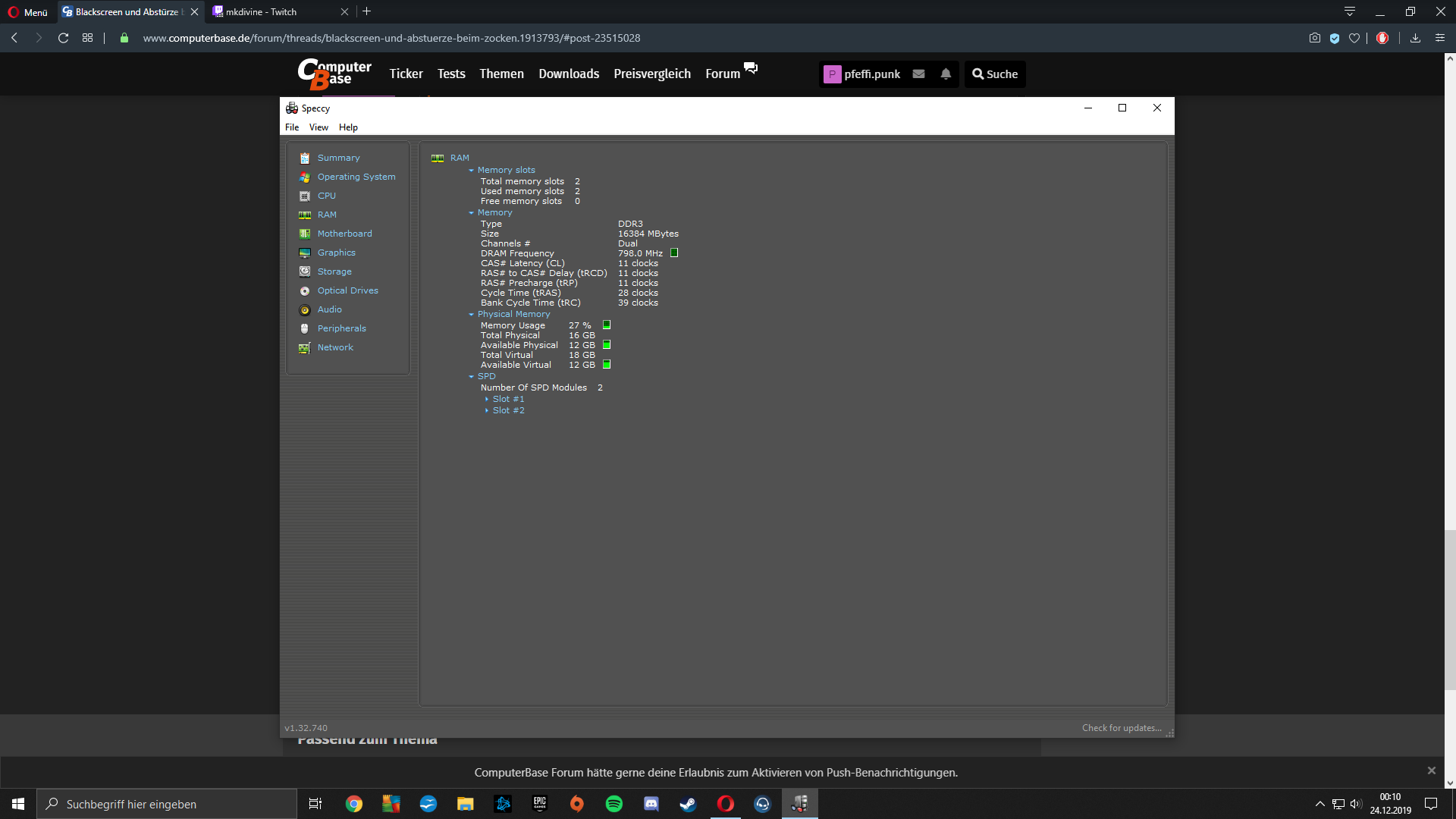Click the Check for updates link

coord(1121,728)
